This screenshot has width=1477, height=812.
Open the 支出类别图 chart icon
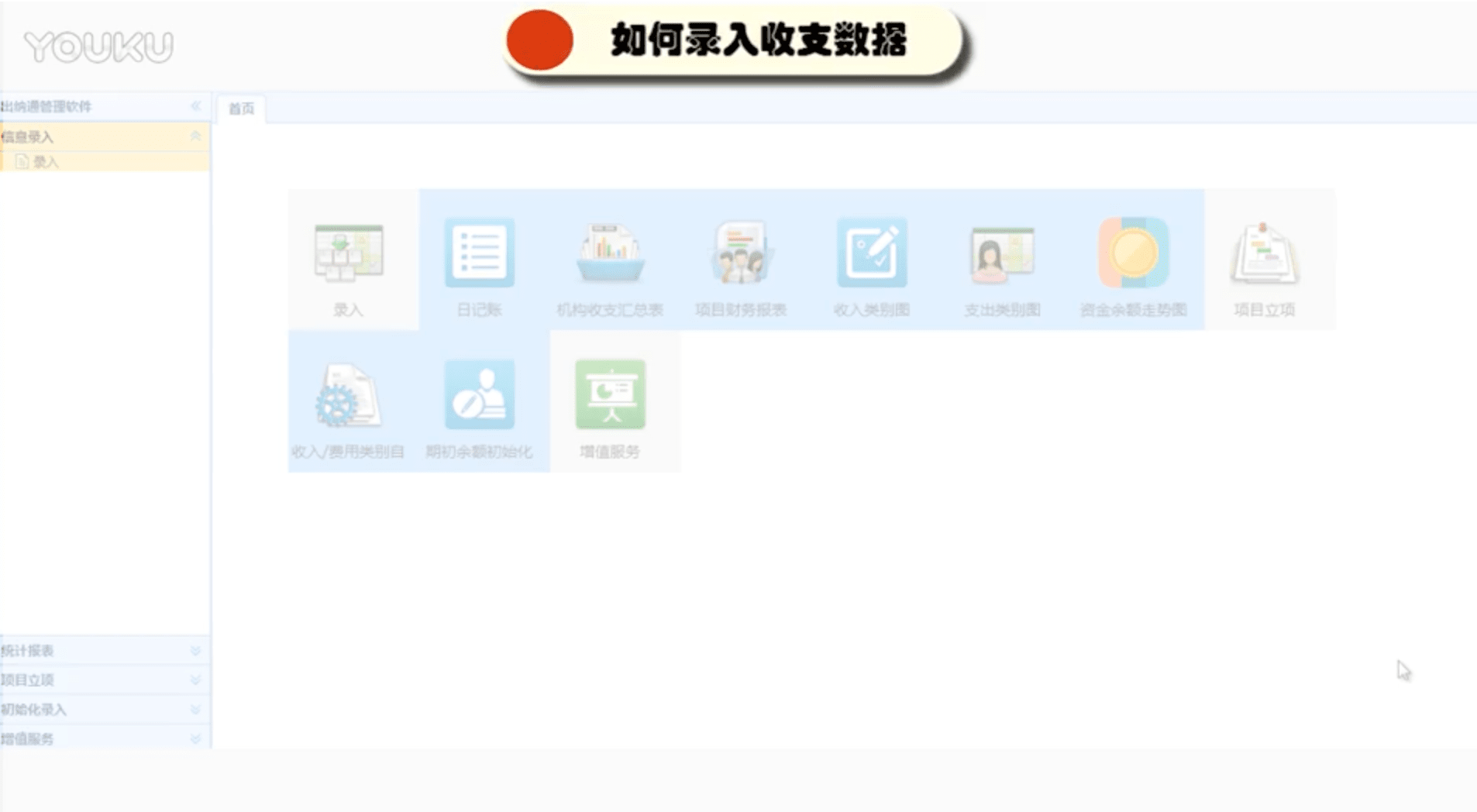[x=1002, y=253]
